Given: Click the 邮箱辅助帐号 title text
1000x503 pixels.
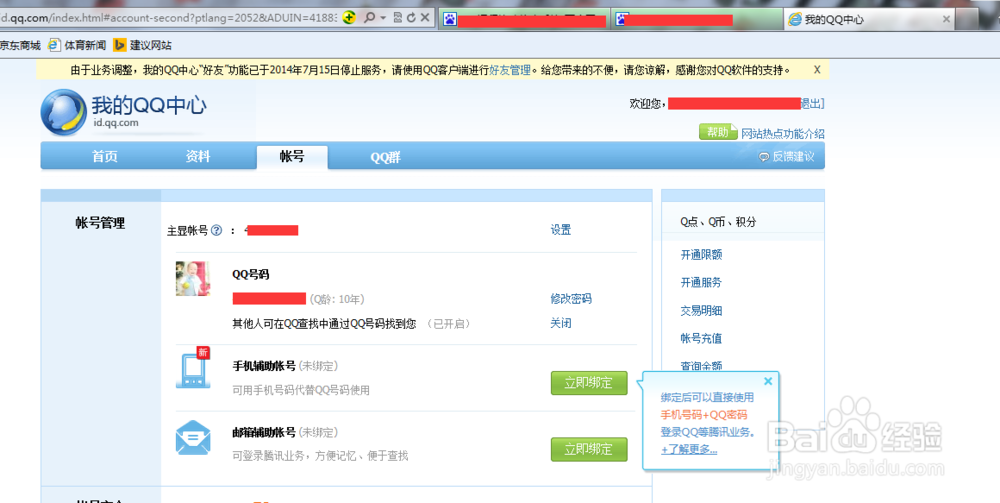Looking at the screenshot, I should [263, 432].
